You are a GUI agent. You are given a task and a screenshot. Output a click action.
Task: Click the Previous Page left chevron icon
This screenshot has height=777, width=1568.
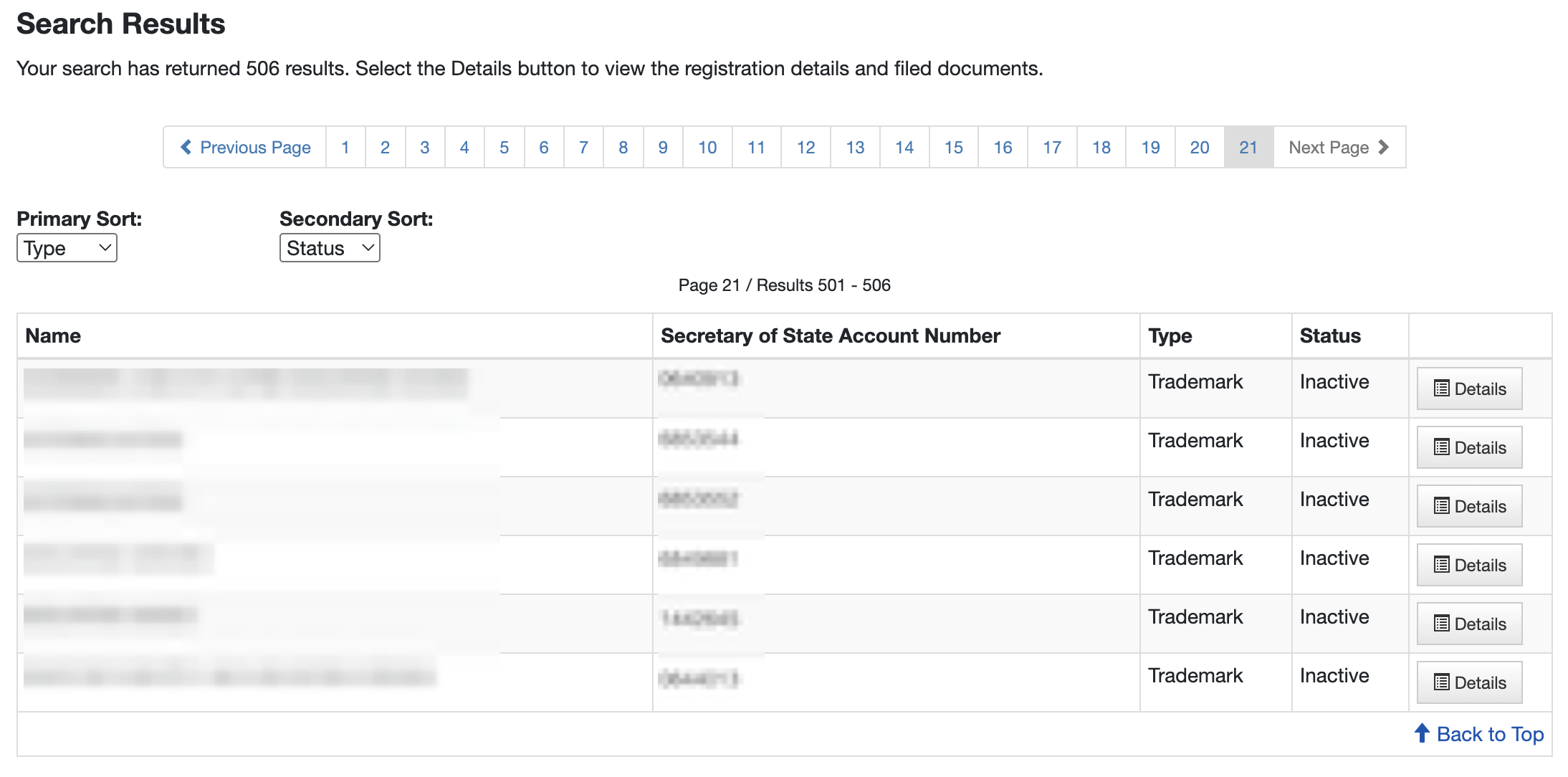tap(186, 147)
